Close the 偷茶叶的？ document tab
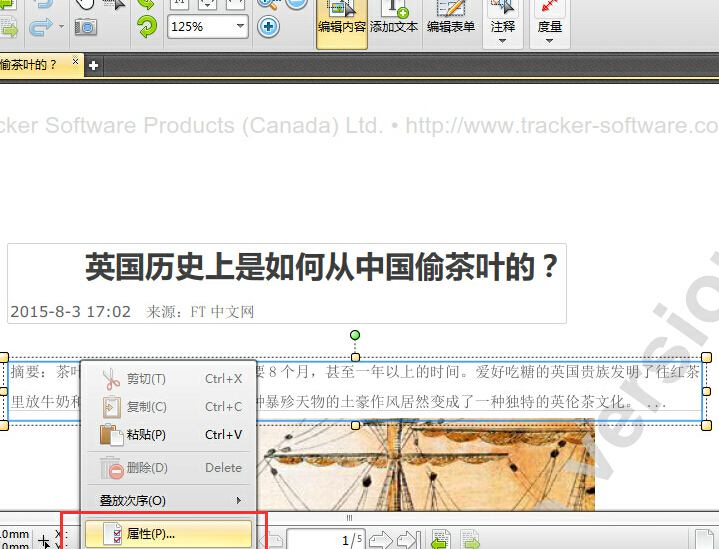The width and height of the screenshot is (719, 549). click(75, 61)
